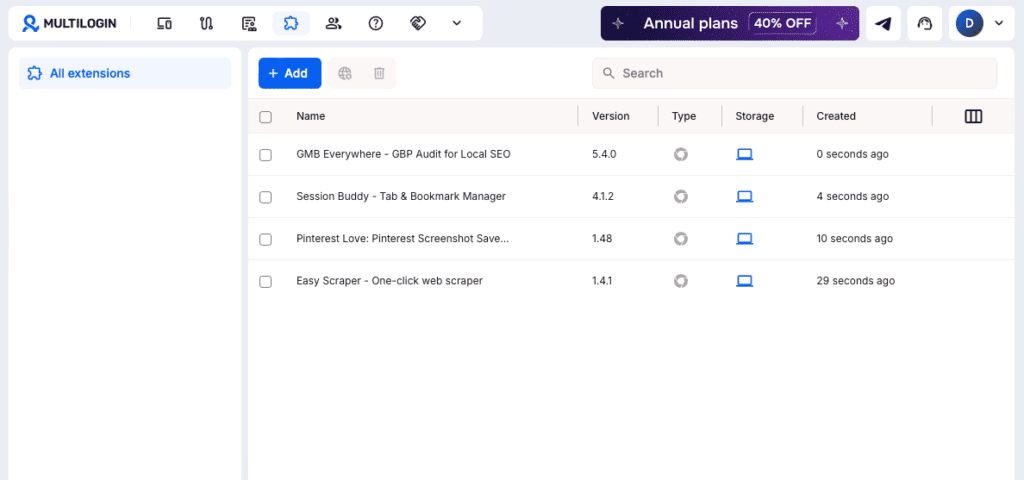Click the D user avatar
The height and width of the screenshot is (480, 1024).
[969, 24]
